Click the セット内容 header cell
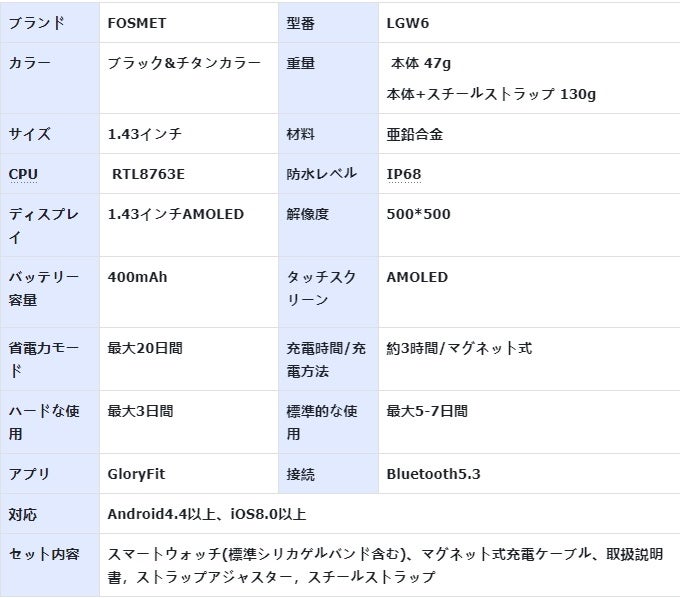This screenshot has width=680, height=598. pyautogui.click(x=50, y=565)
